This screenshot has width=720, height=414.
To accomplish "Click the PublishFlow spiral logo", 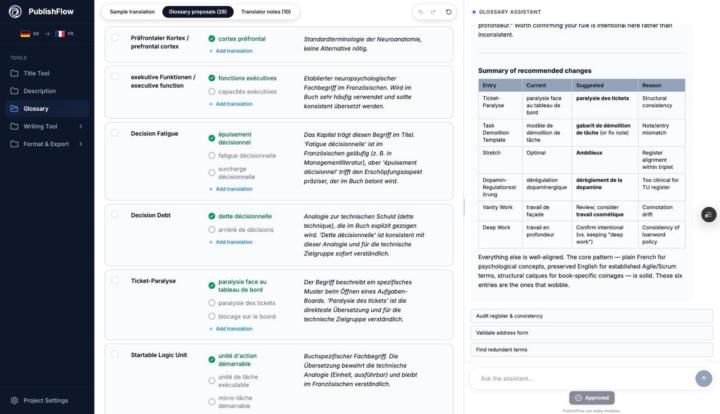I will pos(15,11).
